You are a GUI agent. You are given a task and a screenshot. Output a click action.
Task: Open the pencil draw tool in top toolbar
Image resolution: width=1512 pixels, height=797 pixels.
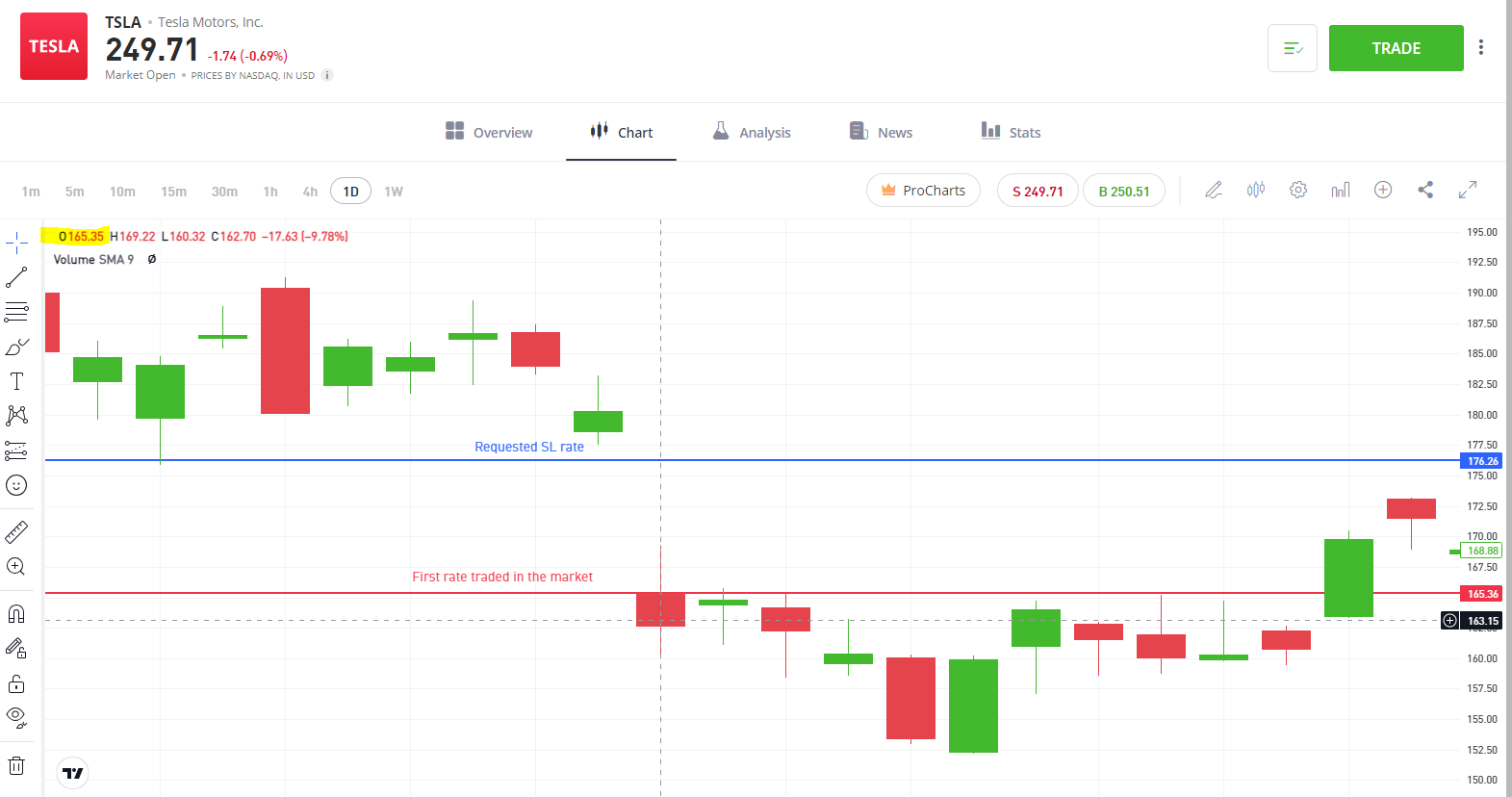[1214, 190]
